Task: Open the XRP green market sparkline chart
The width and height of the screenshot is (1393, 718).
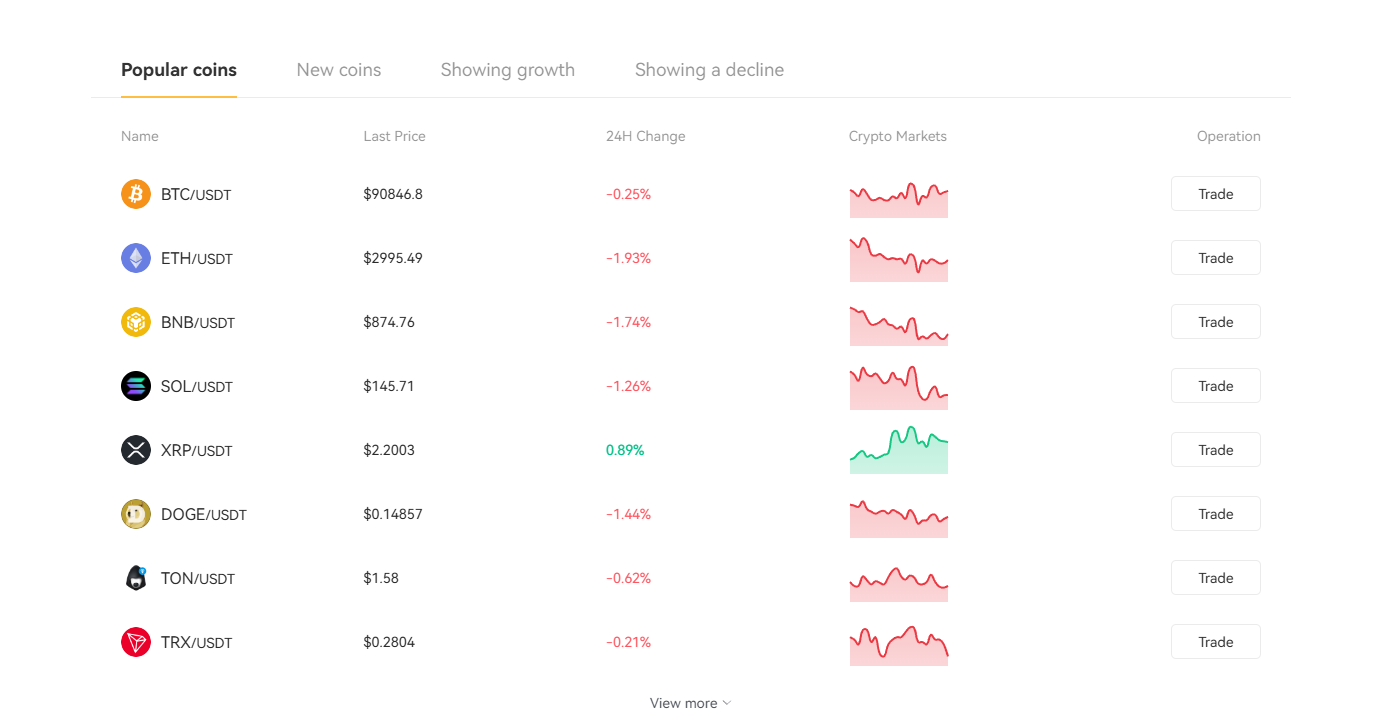Action: coord(898,450)
